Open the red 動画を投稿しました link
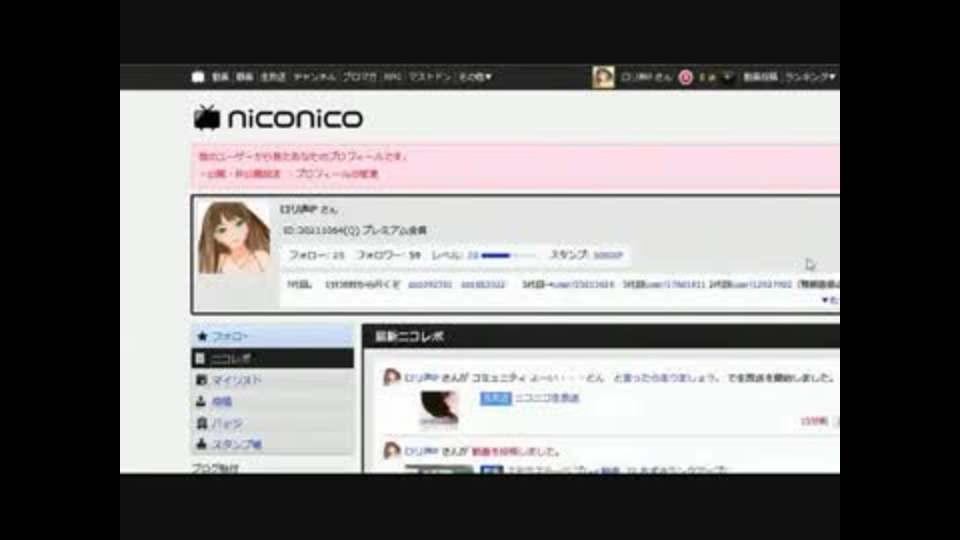This screenshot has width=960, height=540. 516,451
